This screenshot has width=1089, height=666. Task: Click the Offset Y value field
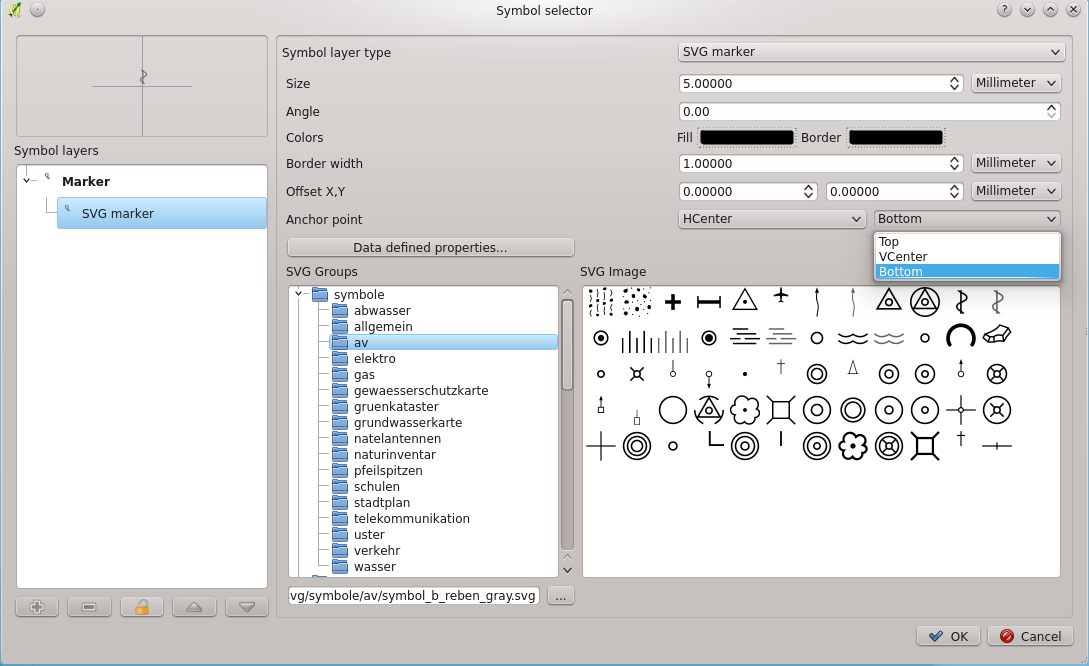click(887, 192)
